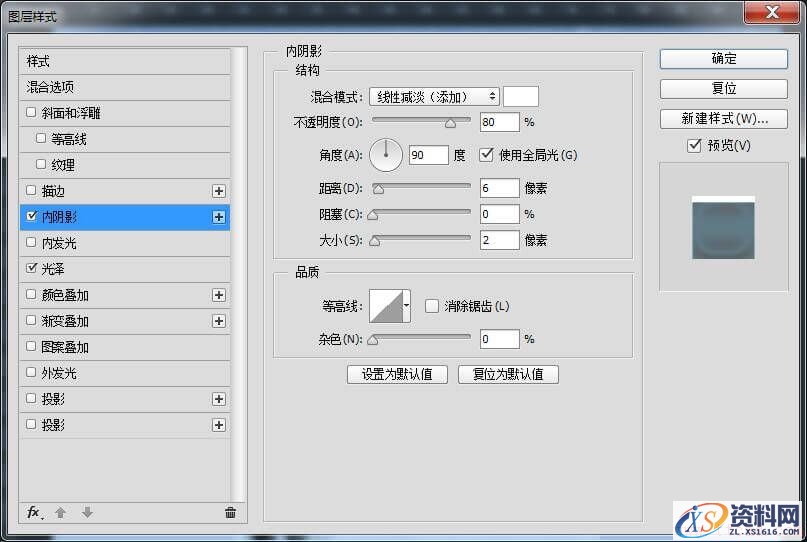Enable the 斜面和浮雕 checkbox
This screenshot has width=807, height=542.
[x=31, y=112]
